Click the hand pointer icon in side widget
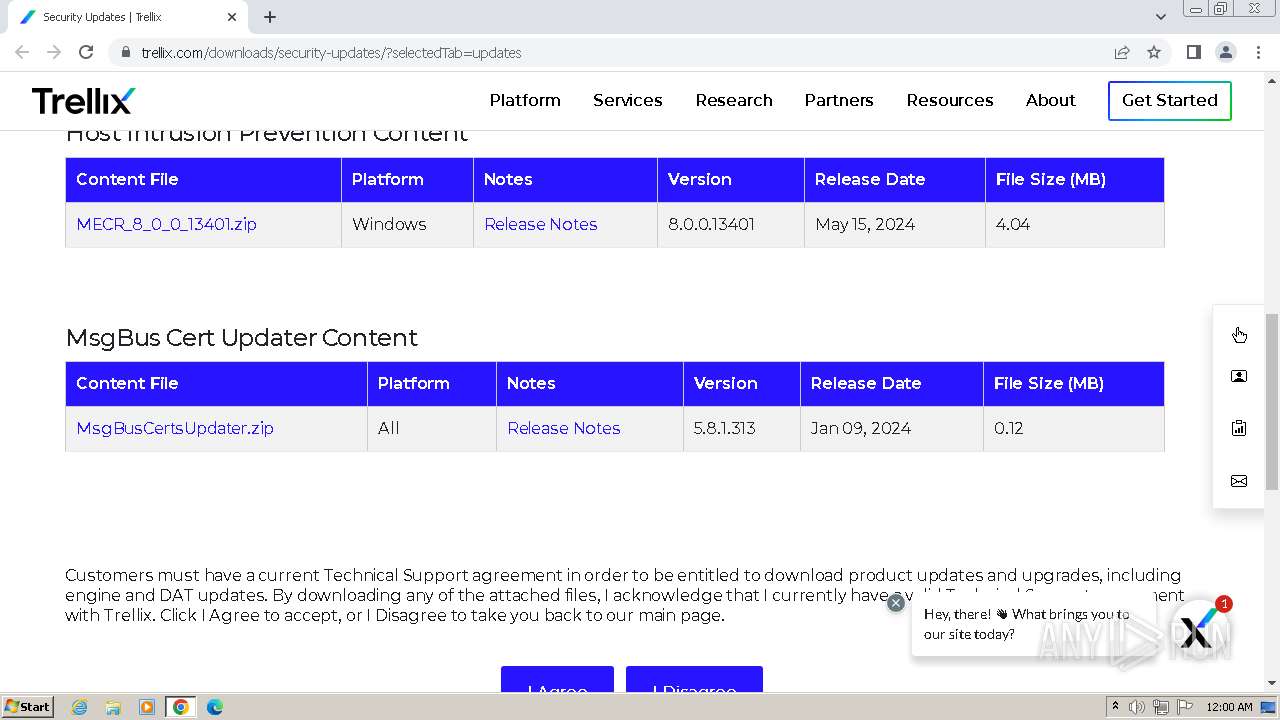The image size is (1280, 720). click(1239, 334)
